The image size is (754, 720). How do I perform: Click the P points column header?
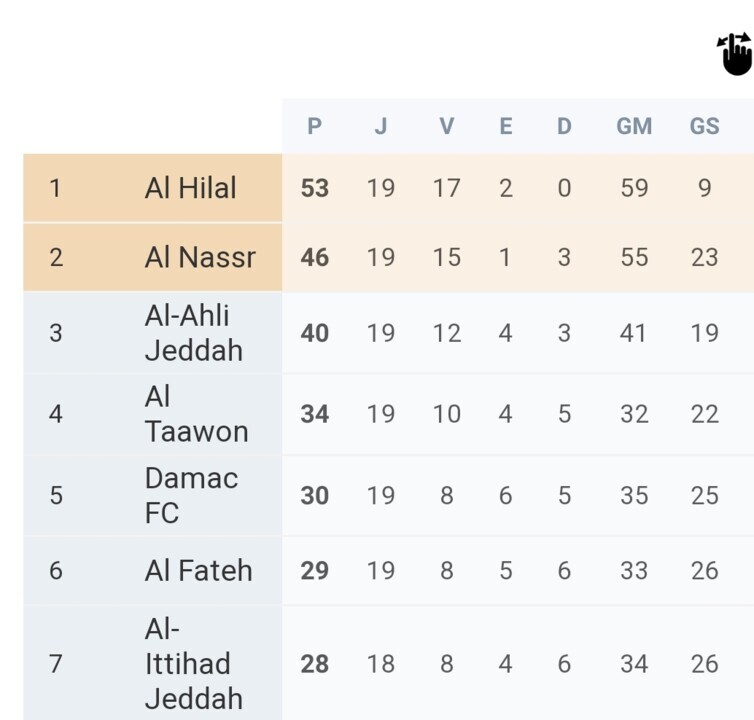[x=314, y=126]
